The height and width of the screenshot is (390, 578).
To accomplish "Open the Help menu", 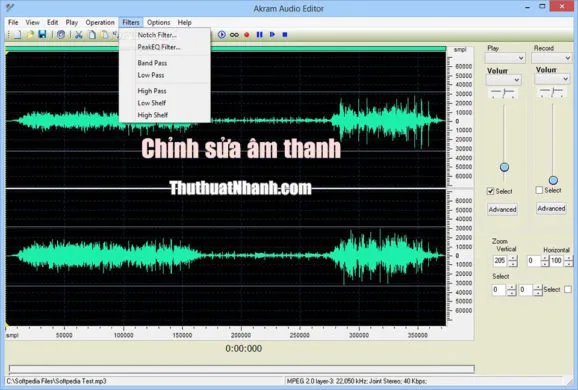I will [x=184, y=22].
